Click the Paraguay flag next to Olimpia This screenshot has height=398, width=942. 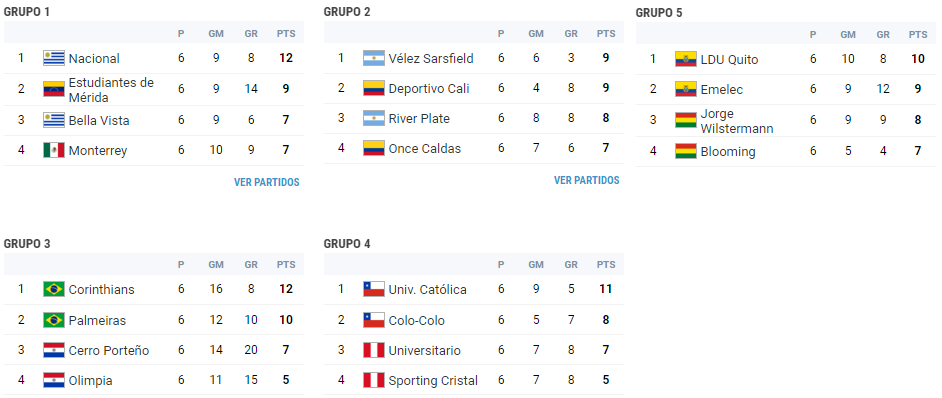click(x=54, y=381)
